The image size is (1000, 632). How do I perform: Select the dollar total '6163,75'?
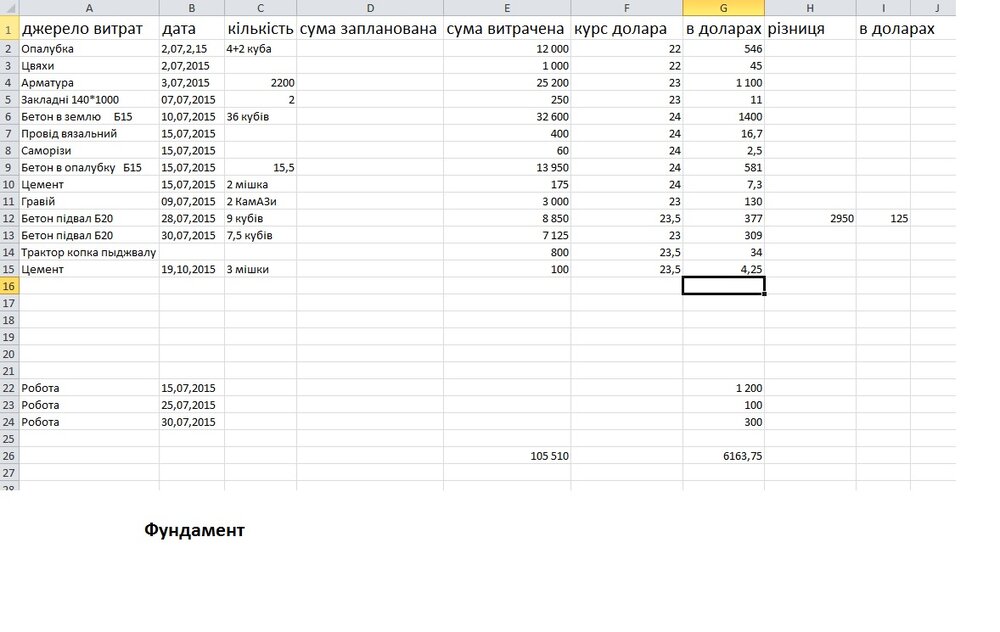[723, 456]
